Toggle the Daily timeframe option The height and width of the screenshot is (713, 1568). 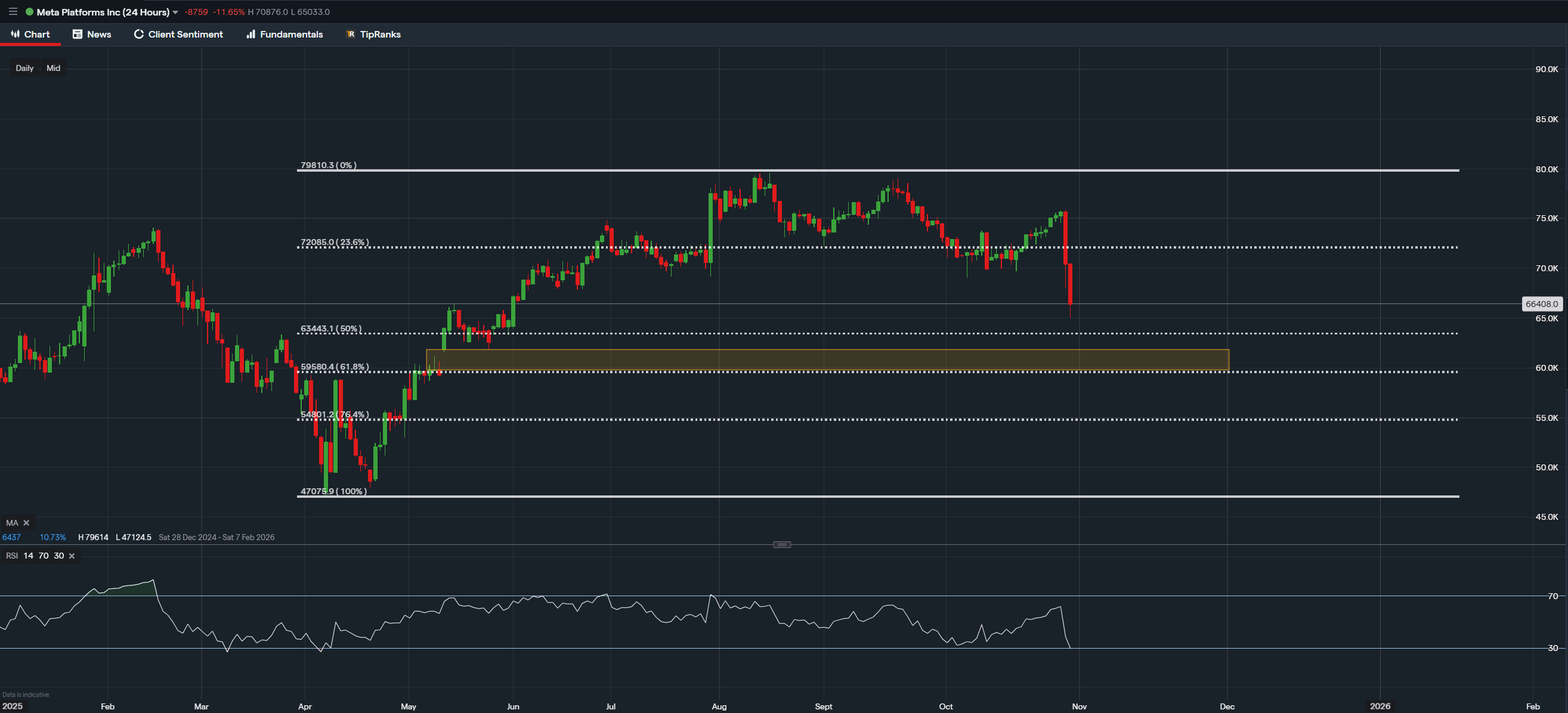[x=24, y=67]
